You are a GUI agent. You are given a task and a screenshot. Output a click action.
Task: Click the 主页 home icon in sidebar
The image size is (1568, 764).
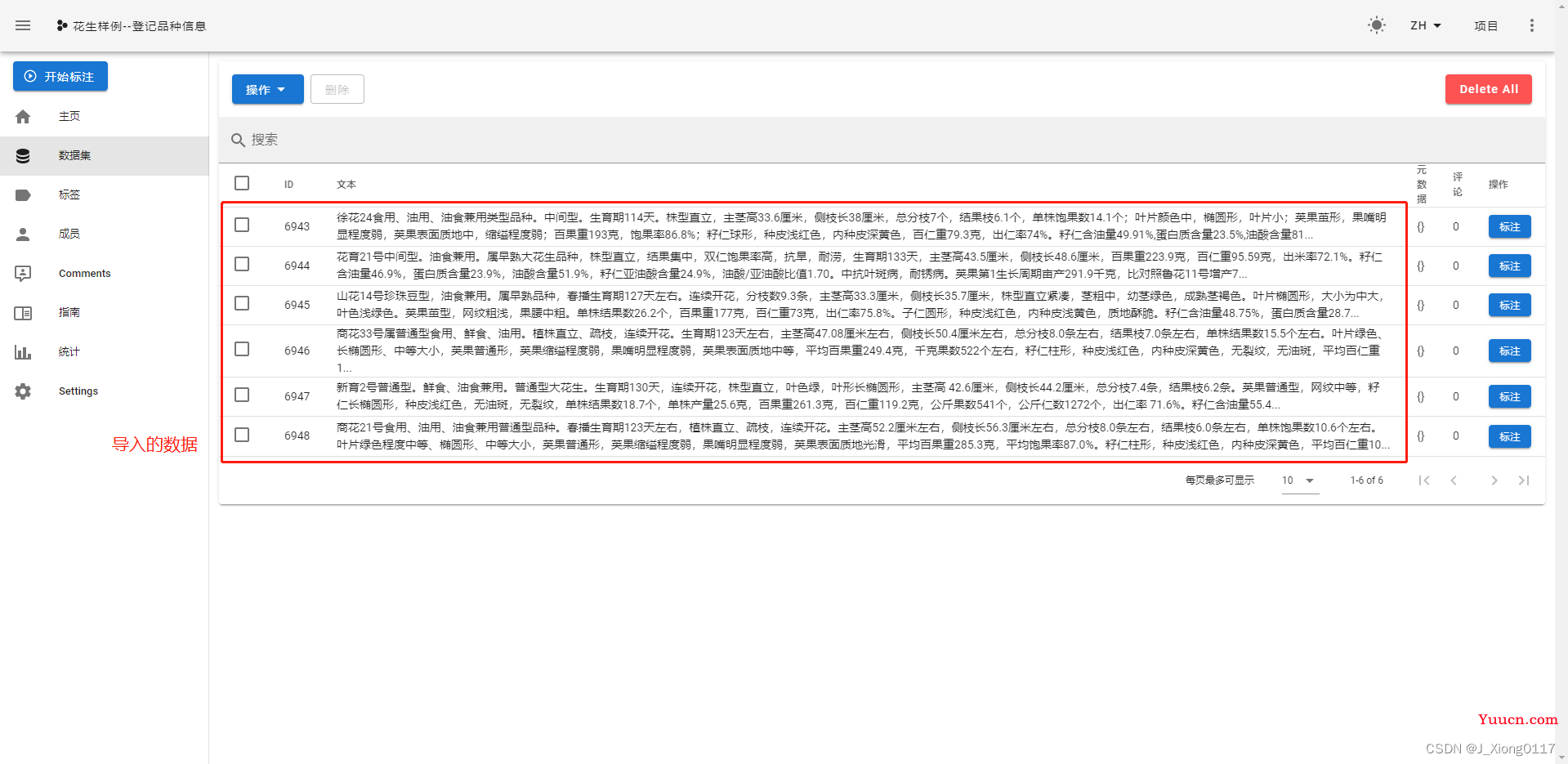23,116
